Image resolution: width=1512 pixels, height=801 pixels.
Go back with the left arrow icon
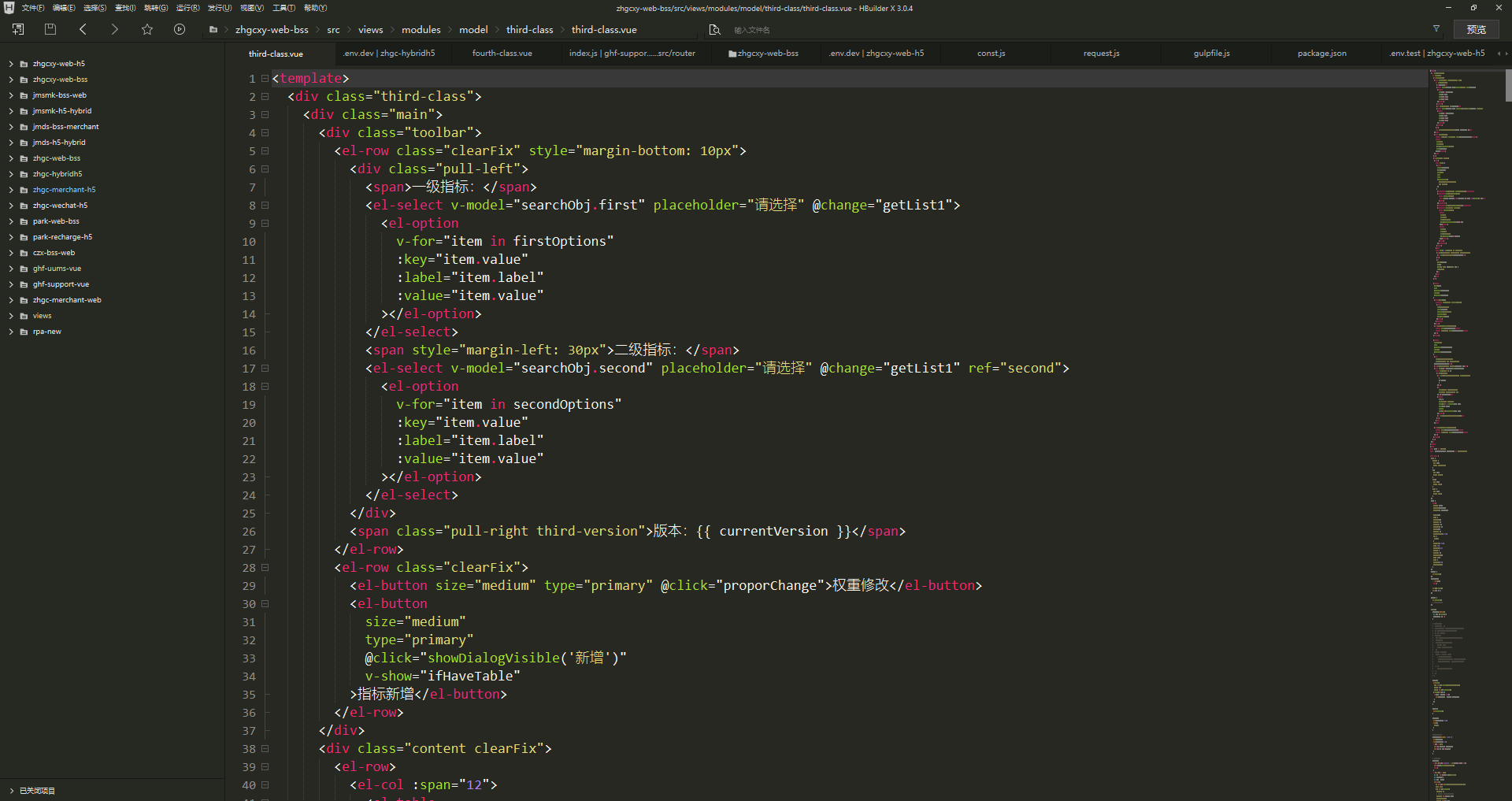(x=83, y=29)
